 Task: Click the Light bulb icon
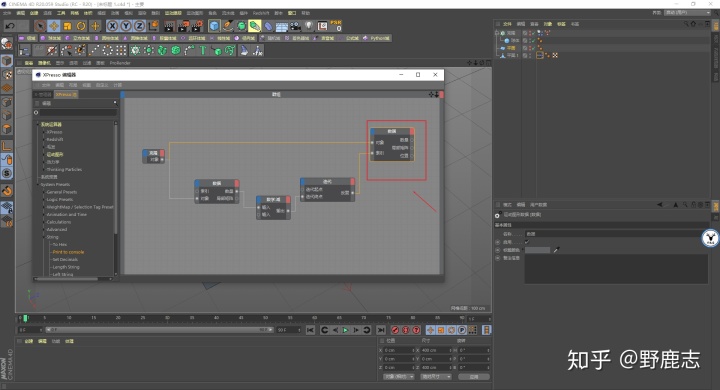309,26
